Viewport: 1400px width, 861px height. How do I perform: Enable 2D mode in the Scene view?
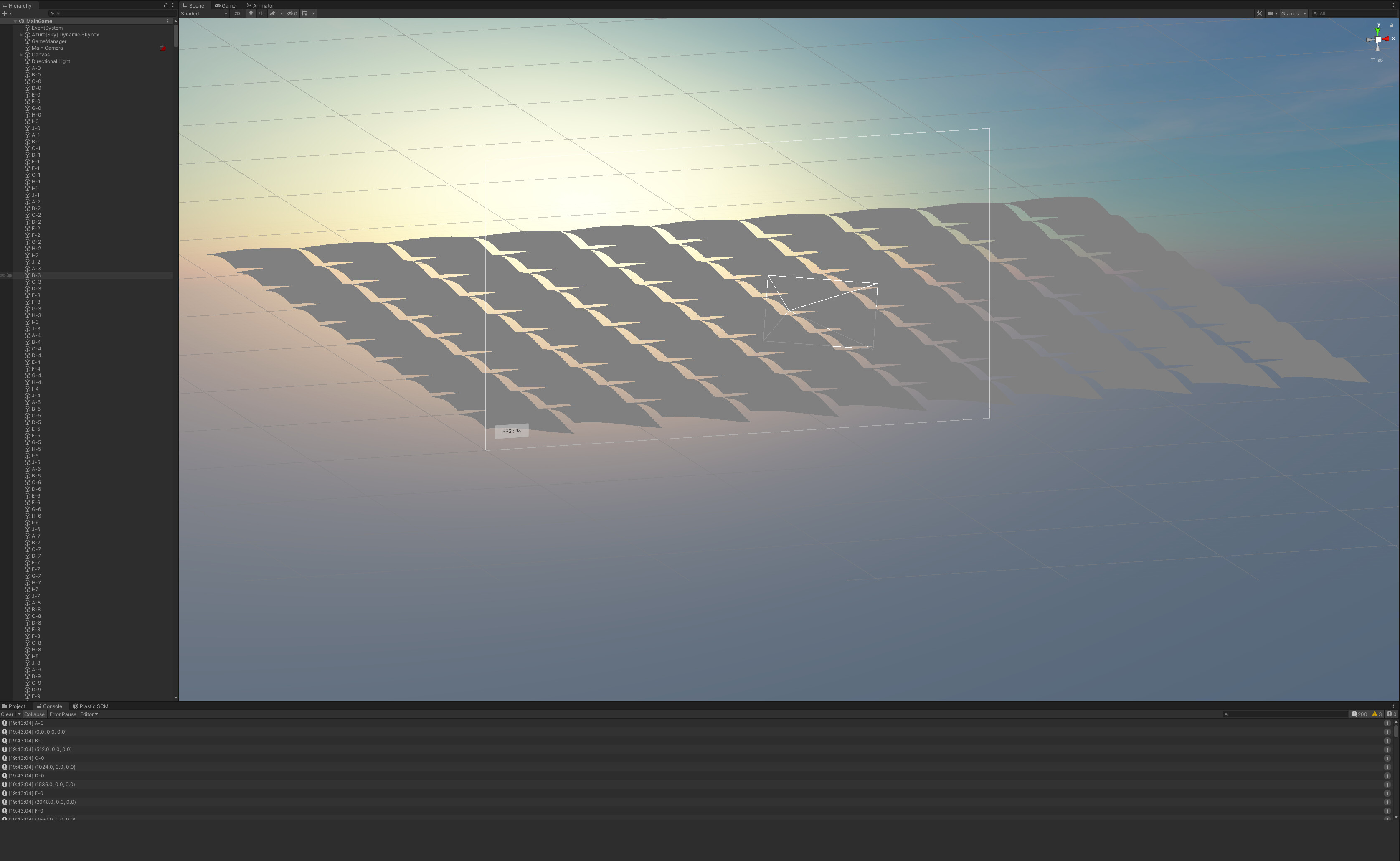coord(237,13)
